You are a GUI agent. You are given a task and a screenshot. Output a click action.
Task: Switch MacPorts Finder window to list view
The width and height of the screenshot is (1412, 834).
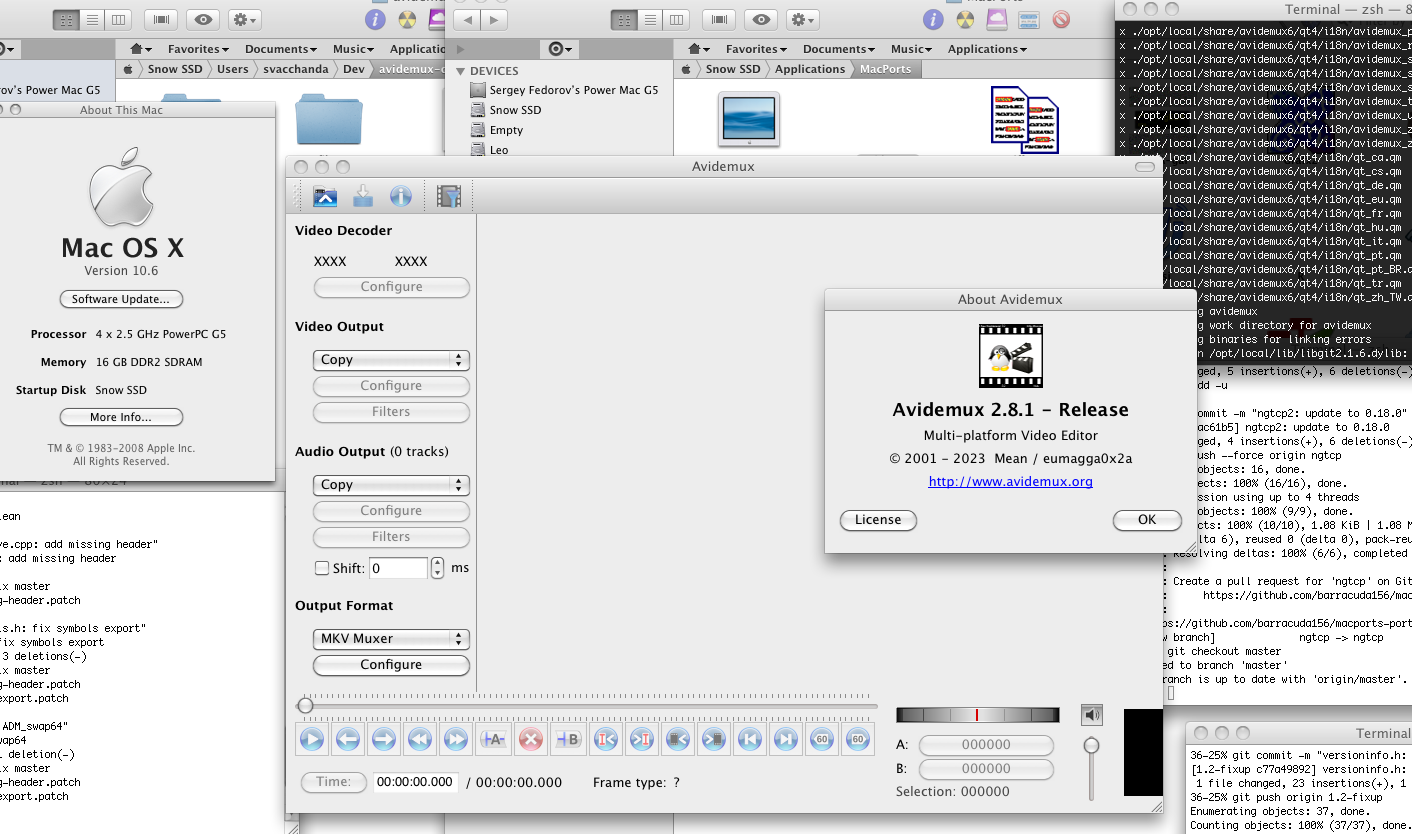tap(651, 19)
